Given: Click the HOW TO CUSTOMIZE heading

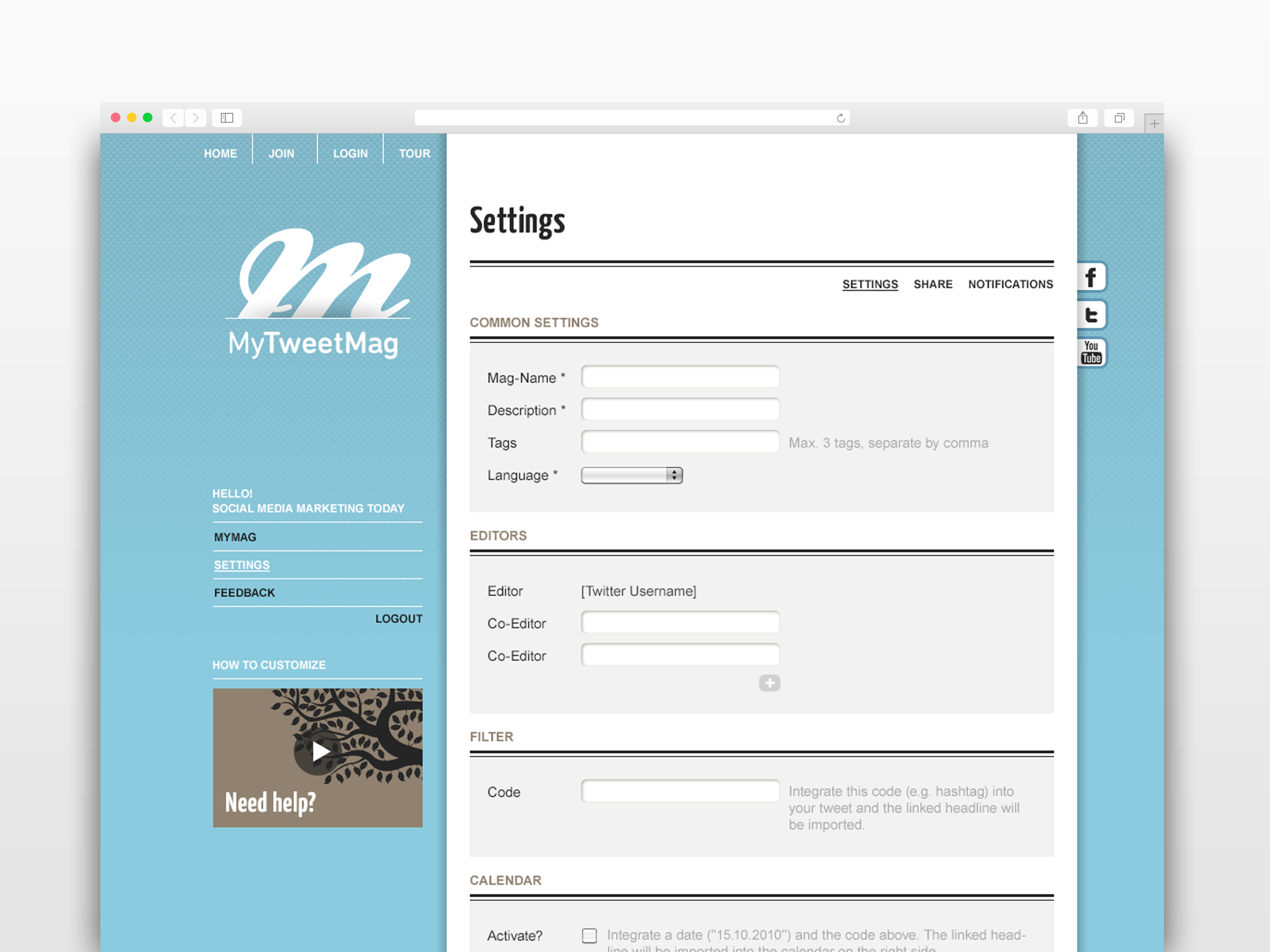Looking at the screenshot, I should pos(269,665).
